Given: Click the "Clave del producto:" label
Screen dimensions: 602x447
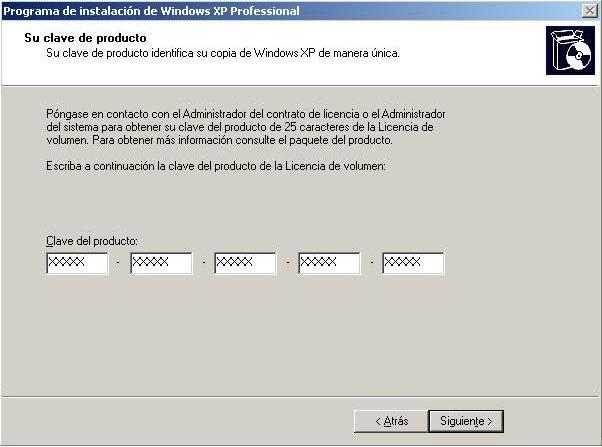Looking at the screenshot, I should point(91,242).
